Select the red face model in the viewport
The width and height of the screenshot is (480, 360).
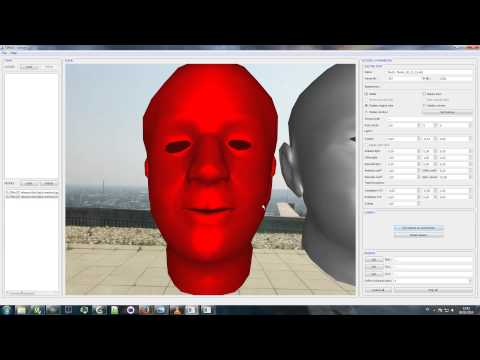[210, 179]
